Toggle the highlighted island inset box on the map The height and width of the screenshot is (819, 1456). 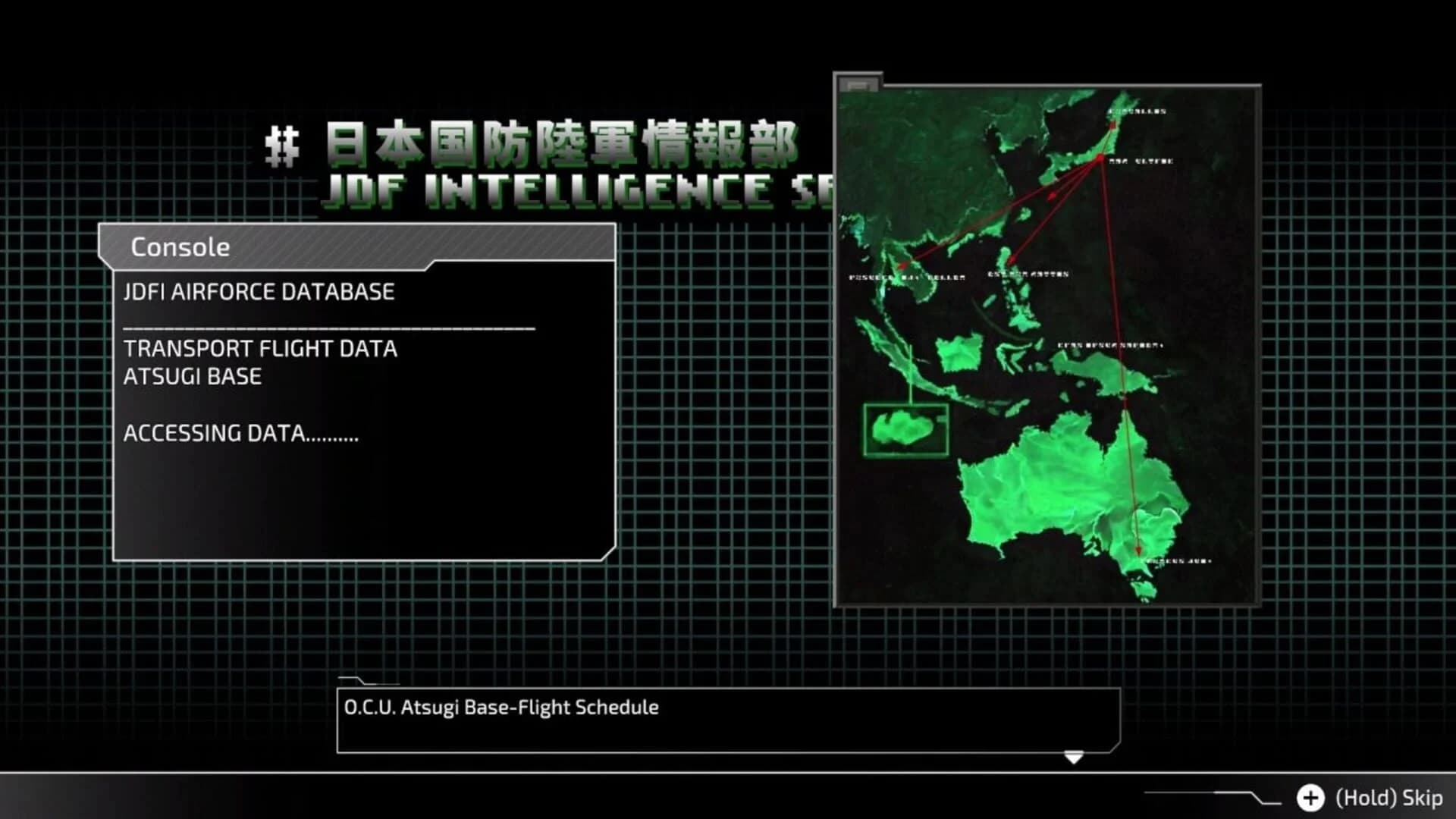pyautogui.click(x=904, y=430)
